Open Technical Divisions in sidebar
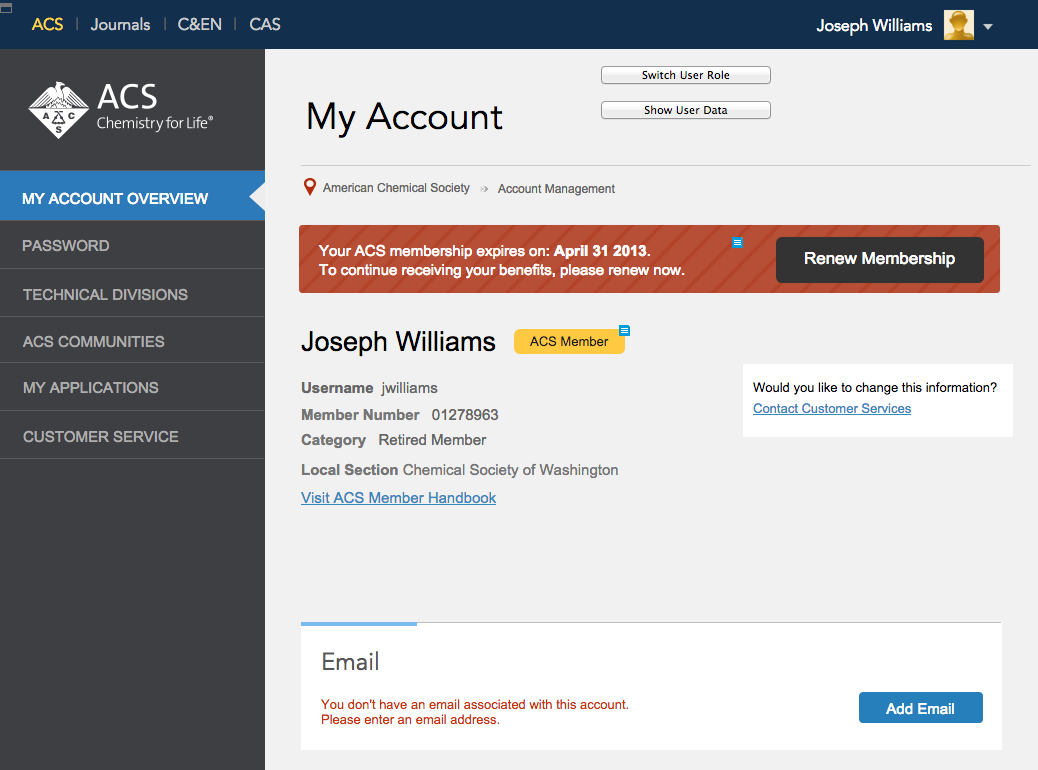Image resolution: width=1038 pixels, height=770 pixels. pyautogui.click(x=132, y=293)
